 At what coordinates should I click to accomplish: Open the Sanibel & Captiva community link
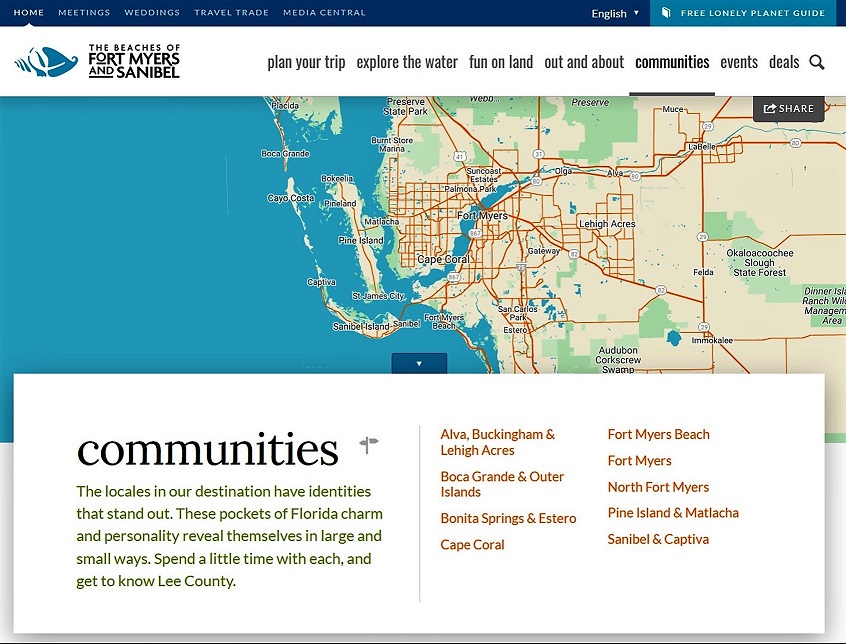(658, 539)
